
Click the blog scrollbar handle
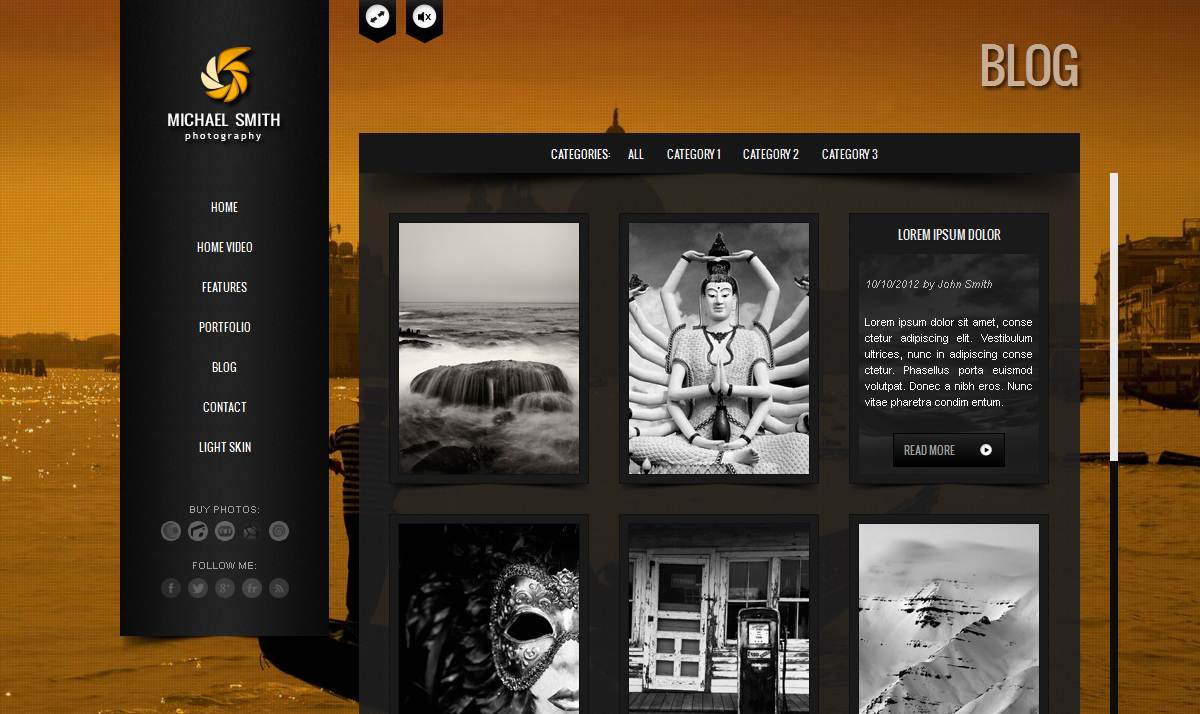(1114, 317)
